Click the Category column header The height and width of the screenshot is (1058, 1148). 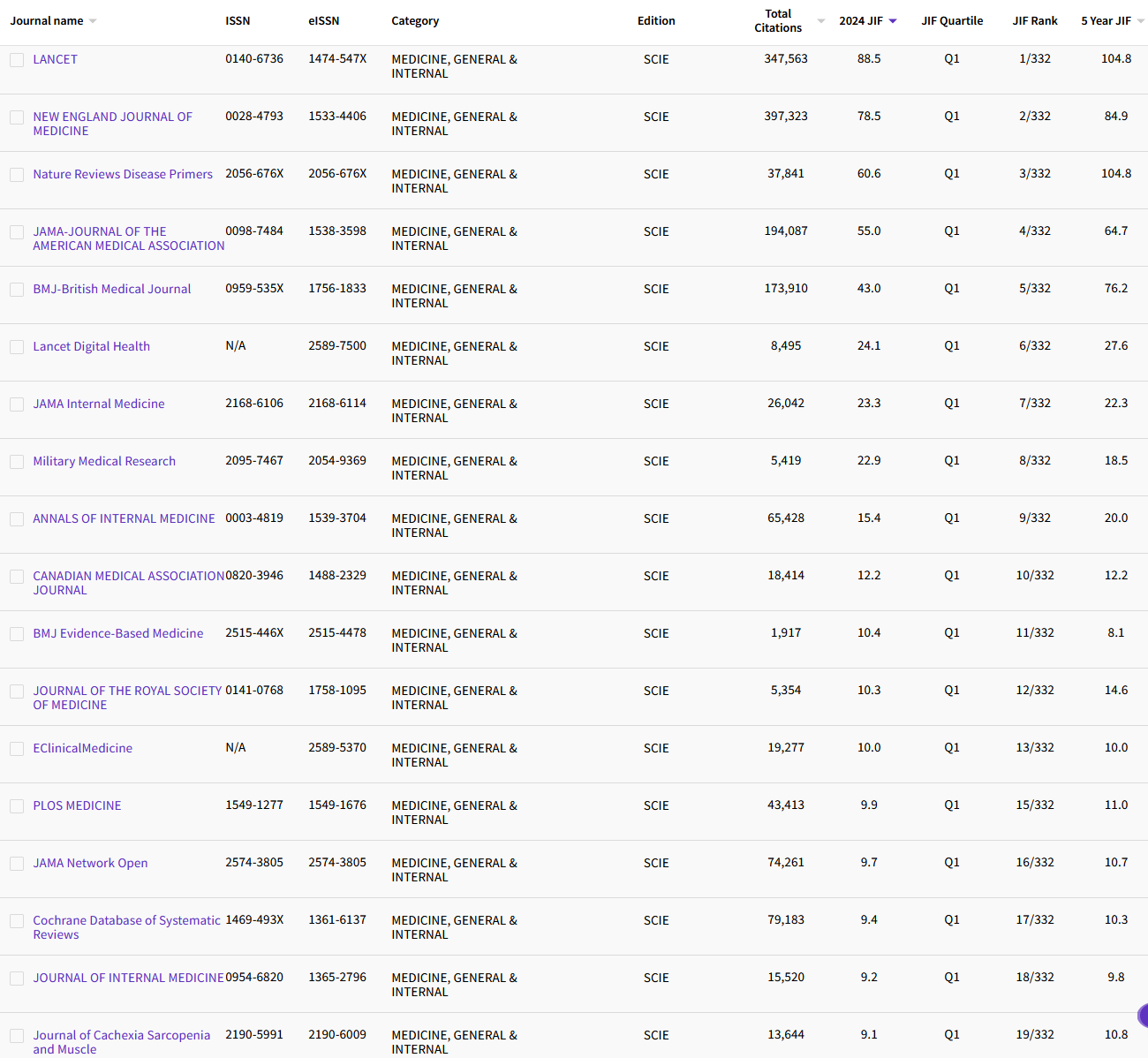tap(415, 21)
